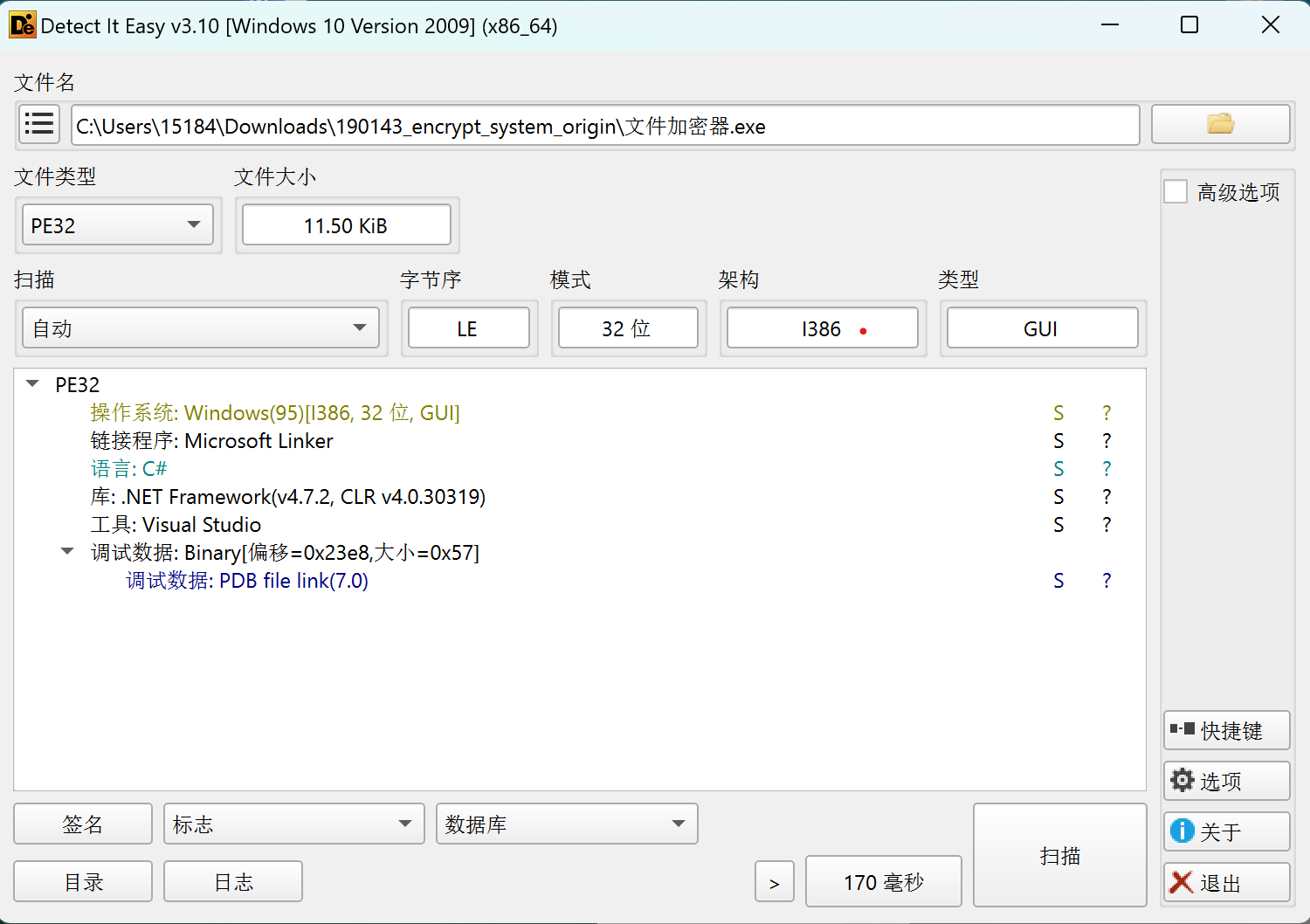The height and width of the screenshot is (924, 1310).
Task: Open the 文件类型 PE32 dropdown
Action: click(118, 225)
